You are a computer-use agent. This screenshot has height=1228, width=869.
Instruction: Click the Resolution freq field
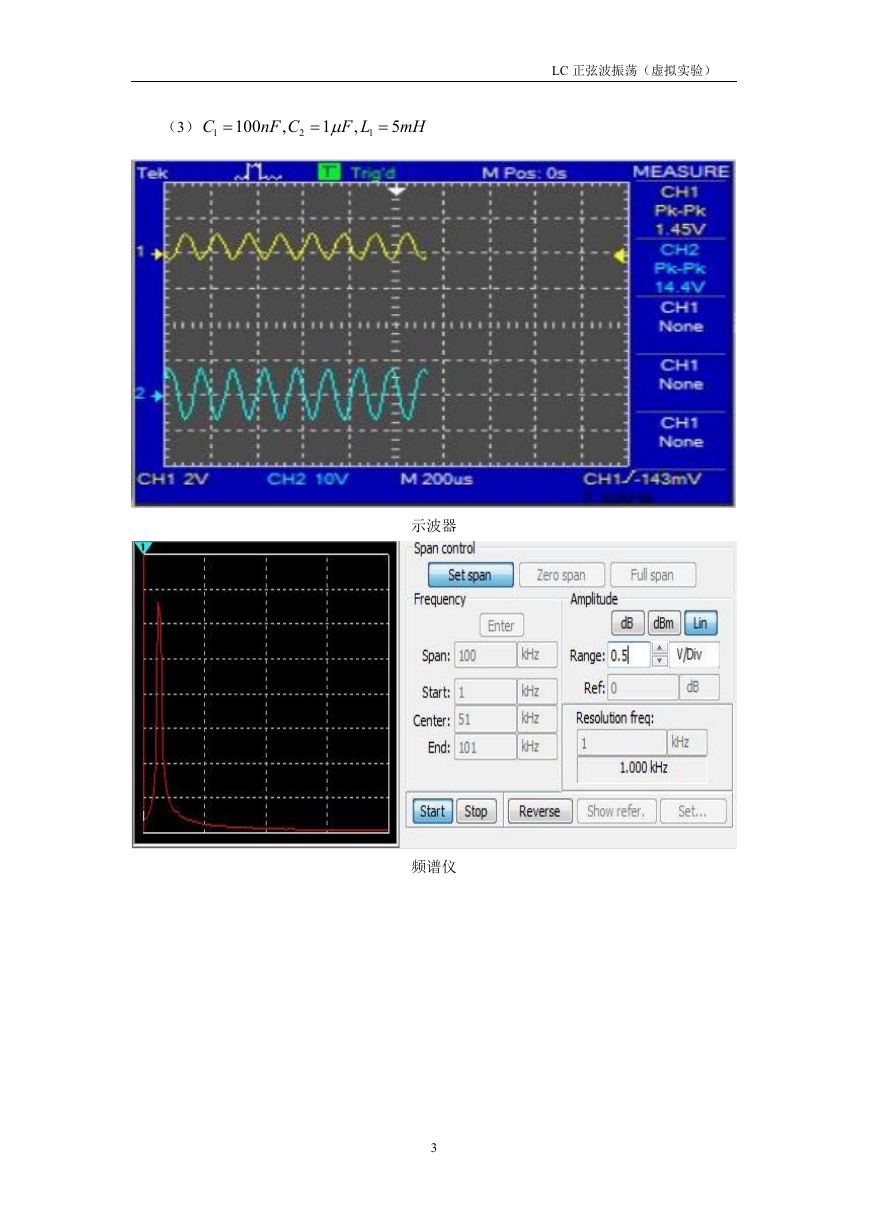(x=621, y=743)
